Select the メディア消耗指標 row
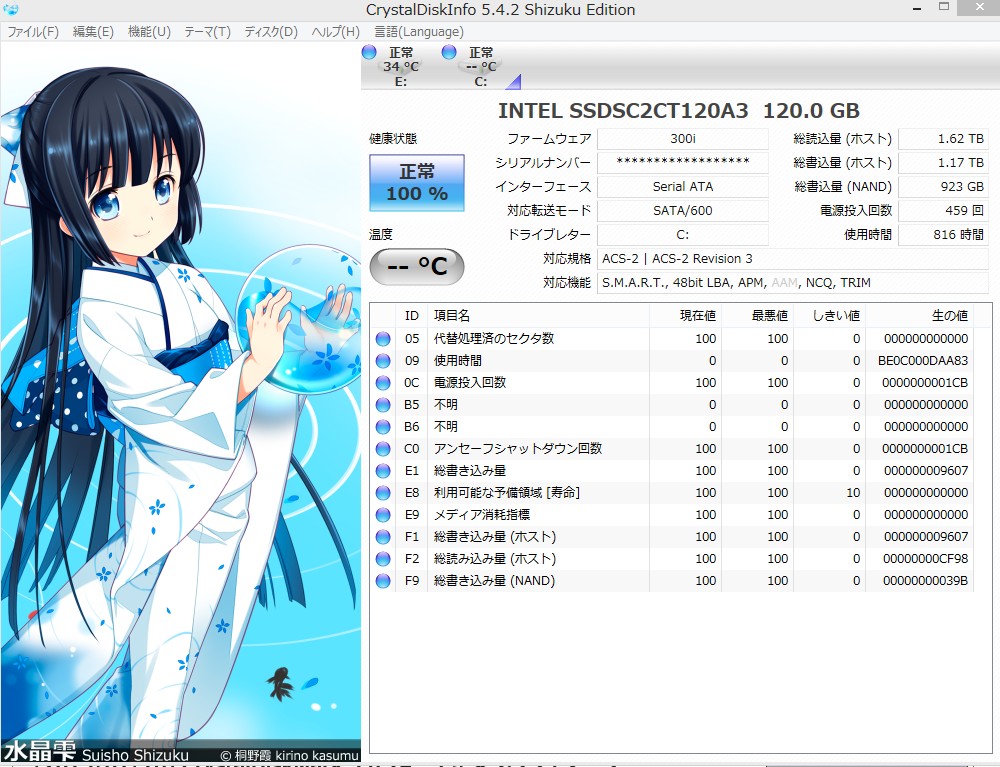This screenshot has height=767, width=1000. [672, 515]
